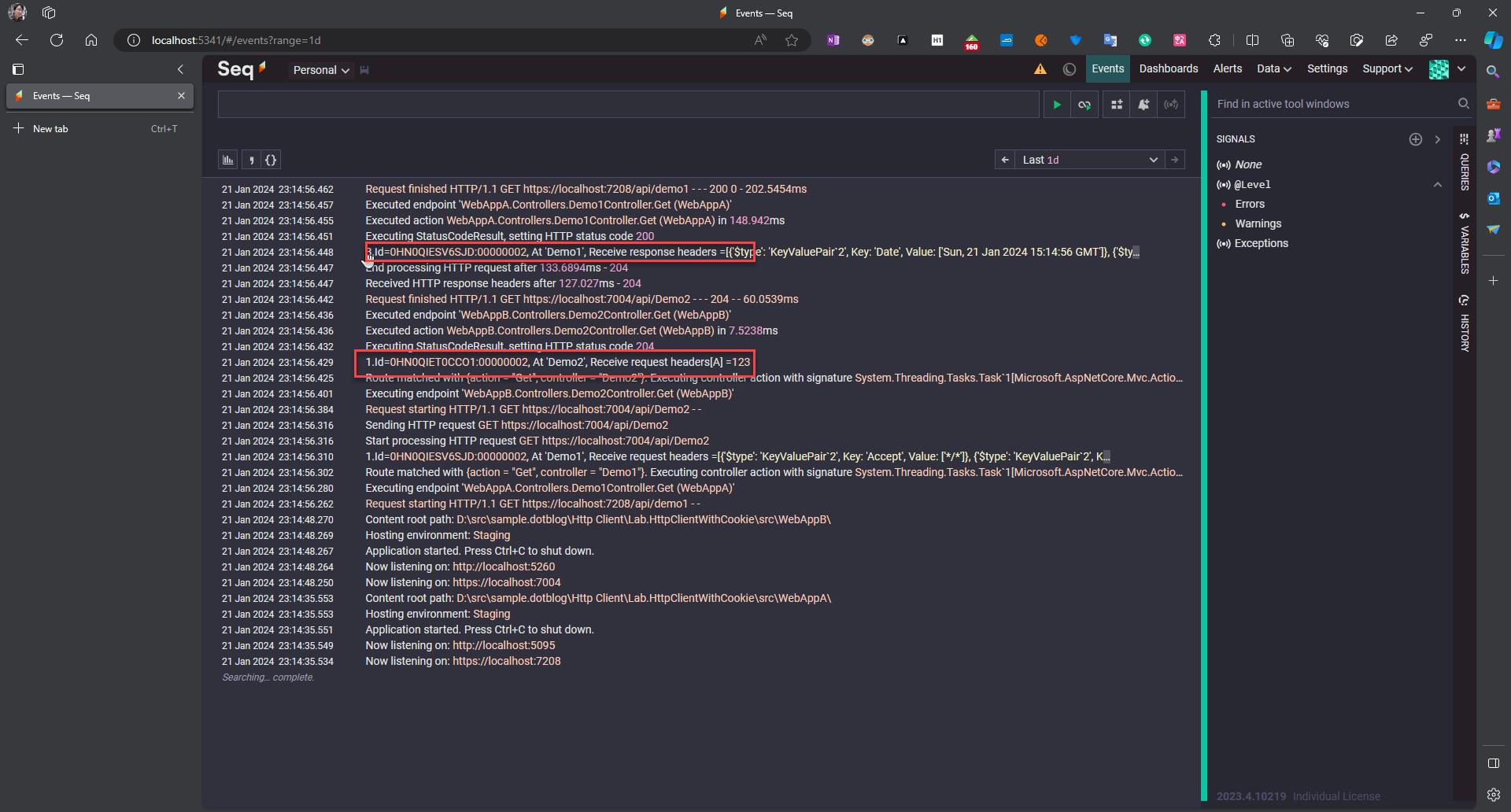Image resolution: width=1511 pixels, height=812 pixels.
Task: Click the quote mark text view icon
Action: click(251, 161)
